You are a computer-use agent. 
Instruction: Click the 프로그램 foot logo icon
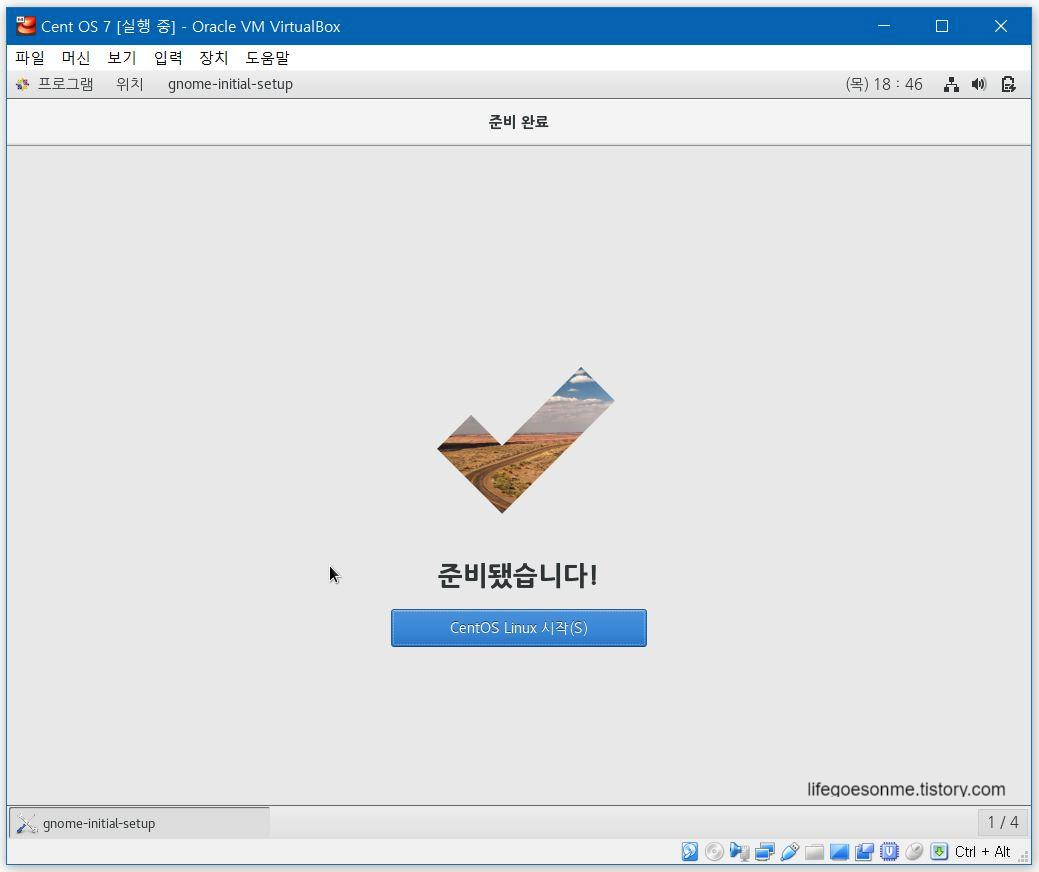23,84
